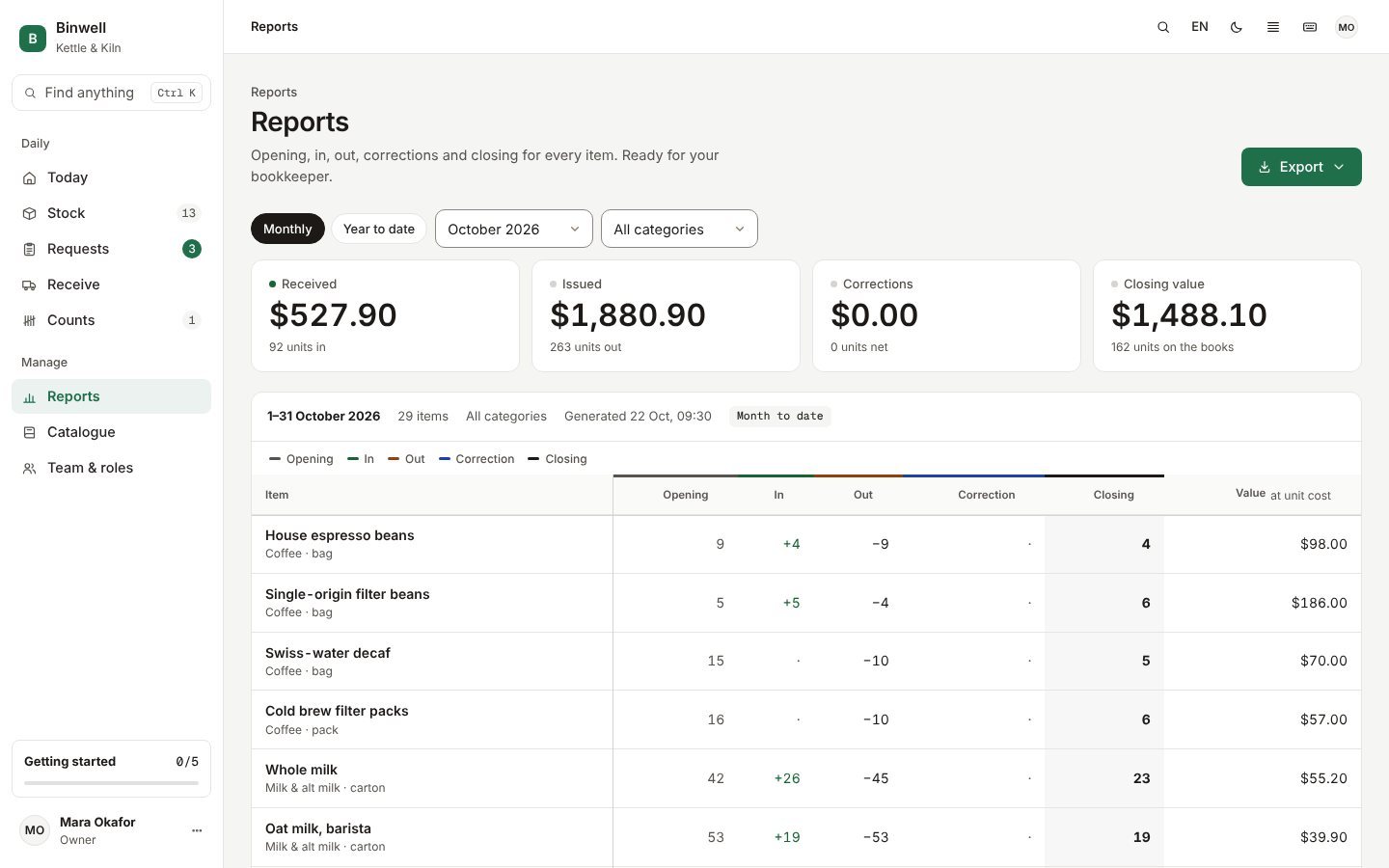Click the Issued summary card
The width and height of the screenshot is (1389, 868).
coord(666,315)
